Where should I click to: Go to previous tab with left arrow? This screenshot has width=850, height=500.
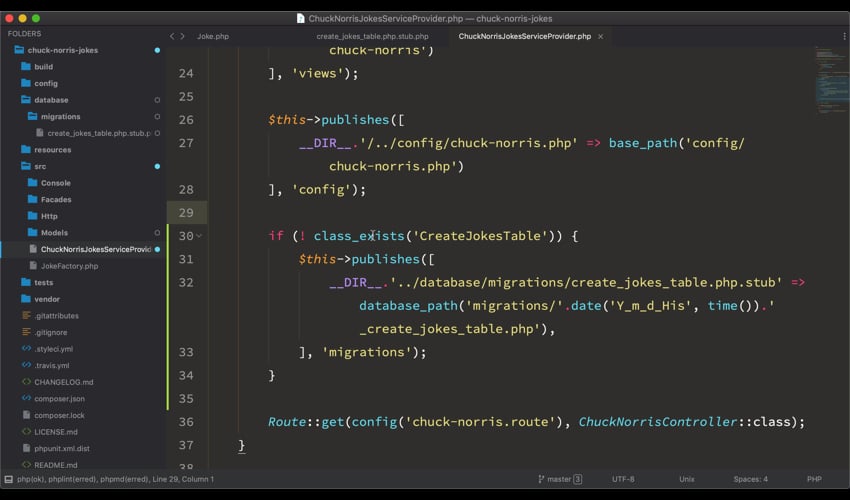click(172, 36)
